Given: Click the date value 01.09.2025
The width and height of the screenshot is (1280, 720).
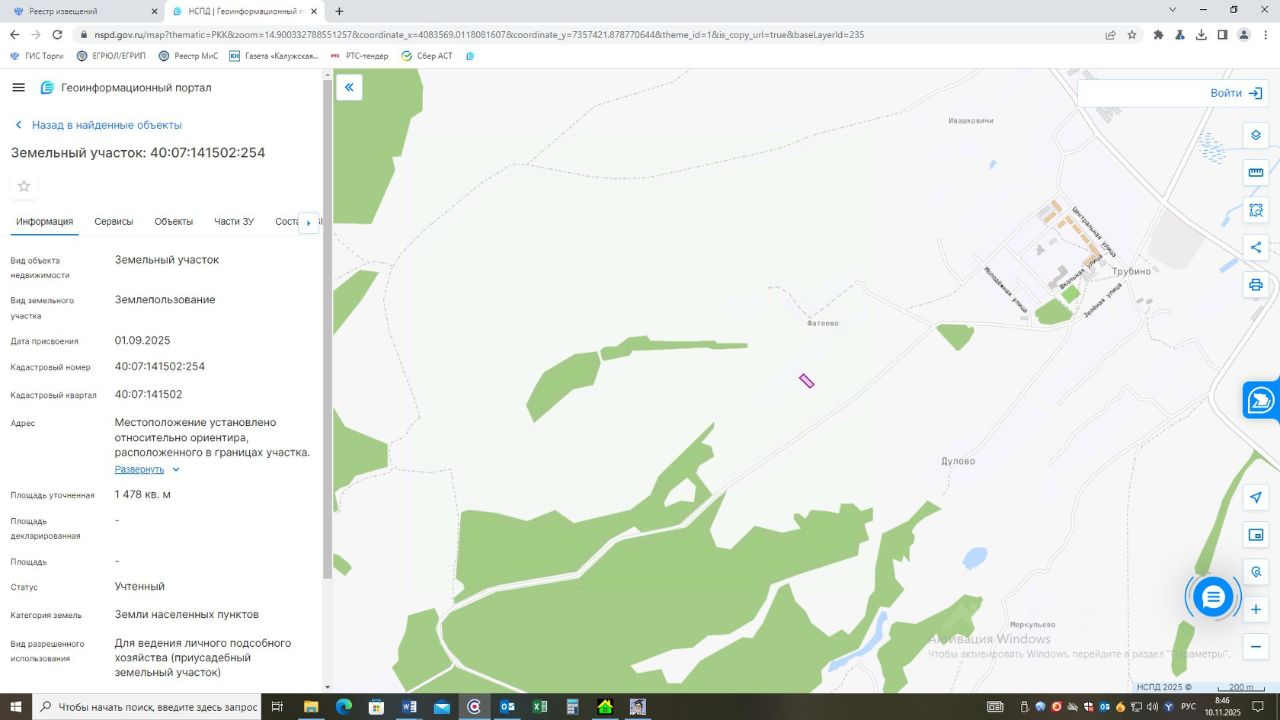Looking at the screenshot, I should [x=143, y=341].
